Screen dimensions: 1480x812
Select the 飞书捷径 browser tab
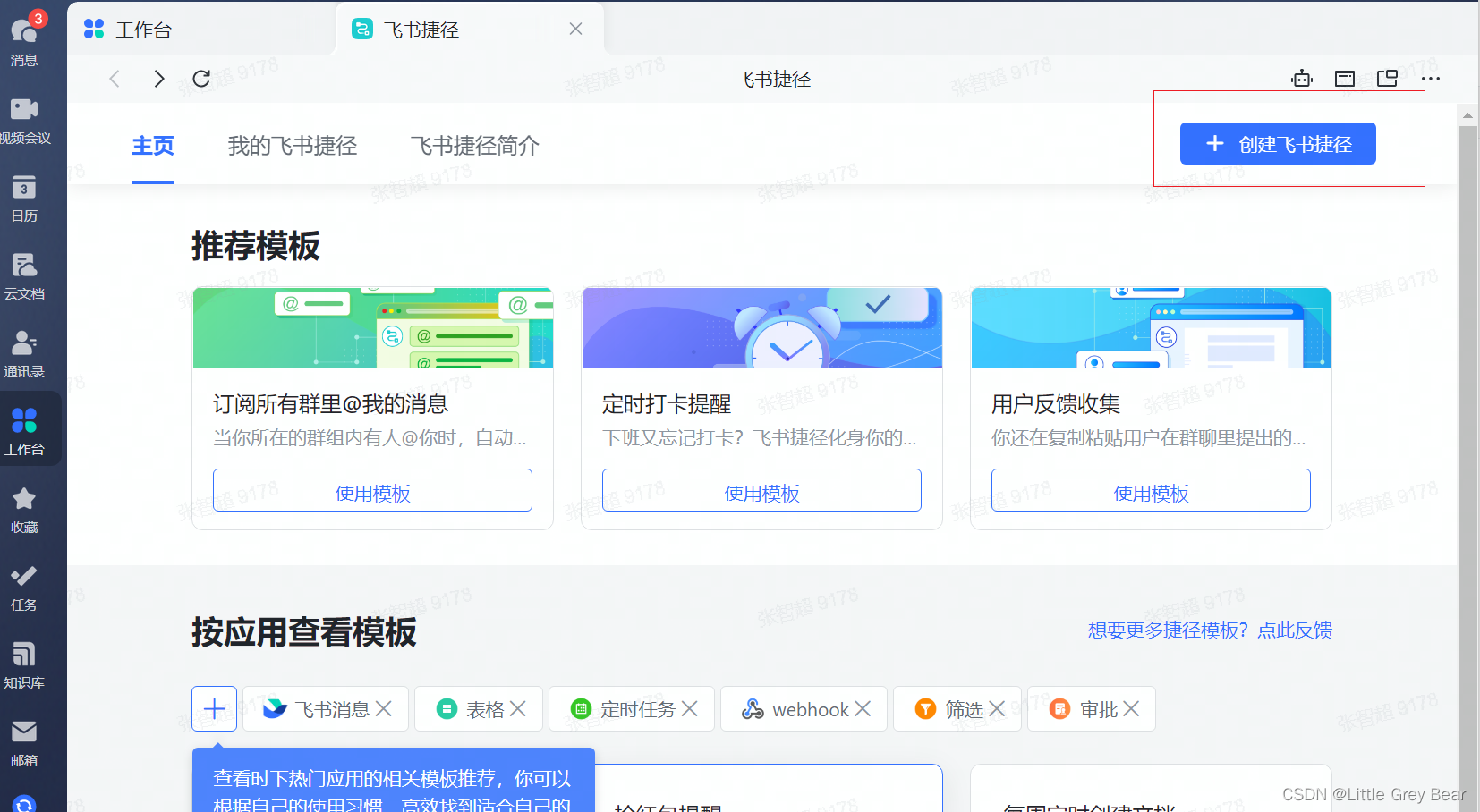coord(470,30)
